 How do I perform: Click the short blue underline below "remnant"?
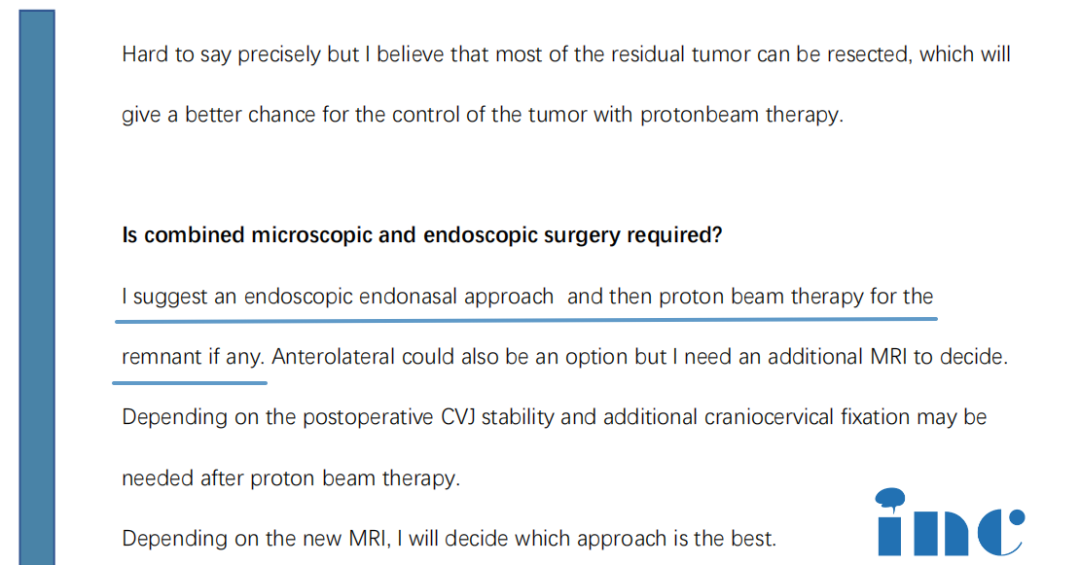tap(190, 381)
